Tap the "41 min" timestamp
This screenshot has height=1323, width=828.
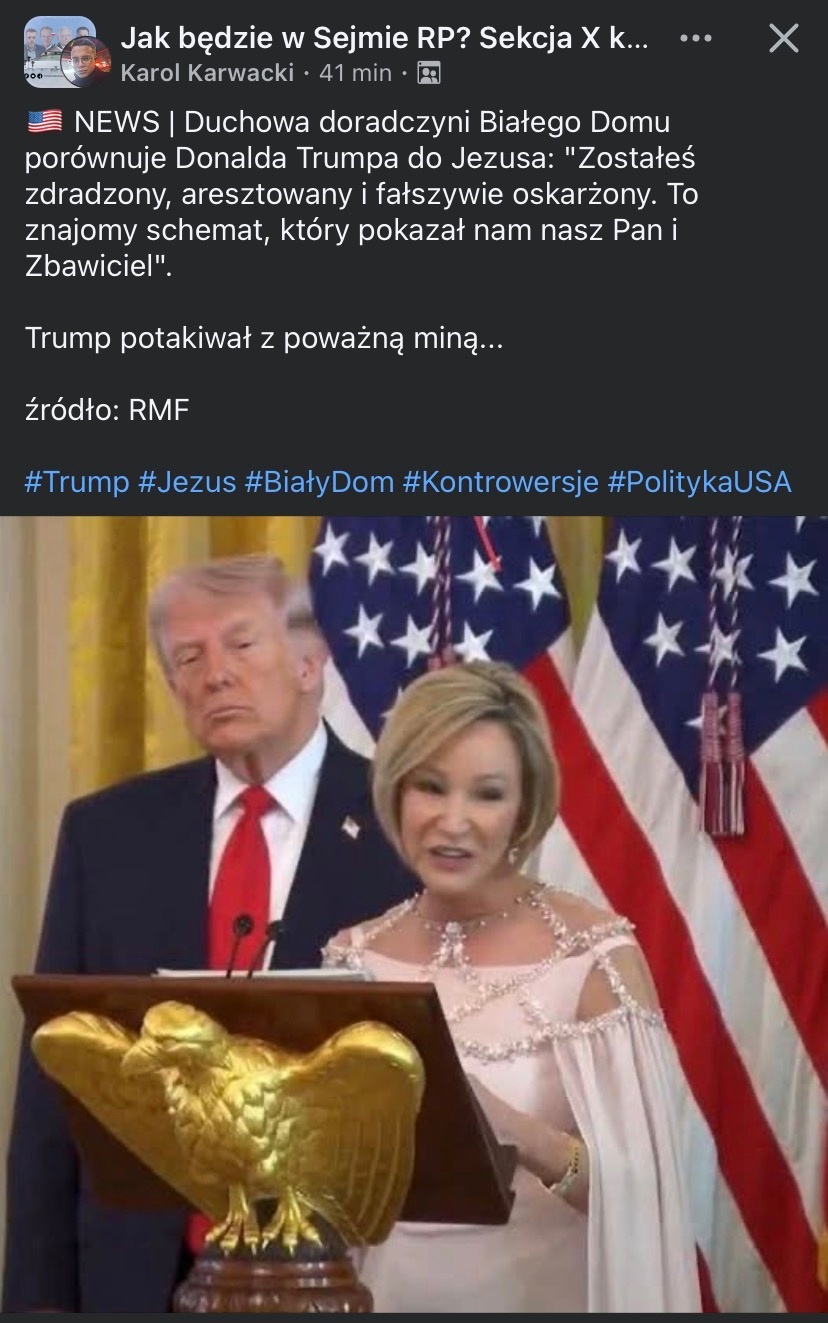[x=355, y=73]
